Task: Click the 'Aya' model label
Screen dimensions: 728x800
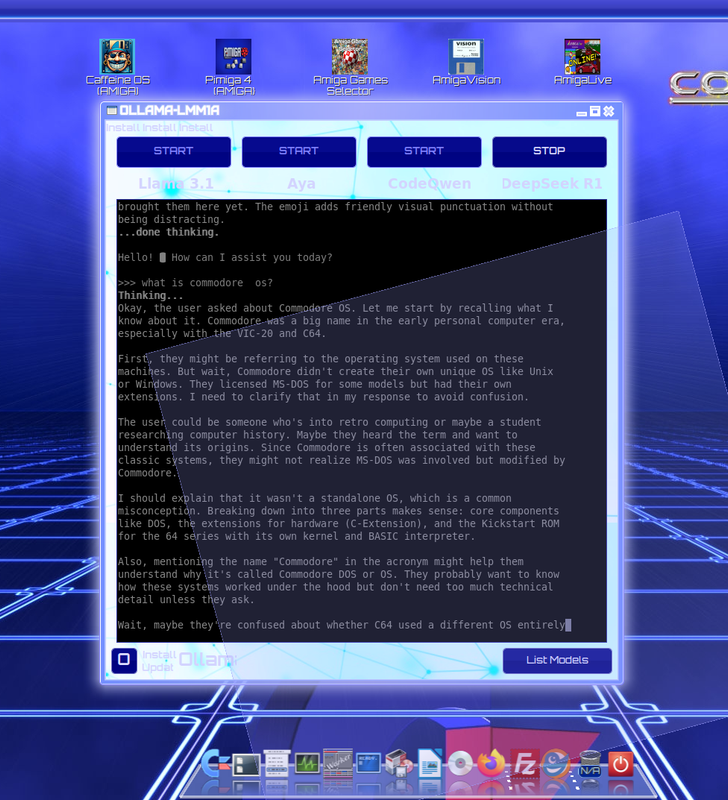Action: point(301,184)
